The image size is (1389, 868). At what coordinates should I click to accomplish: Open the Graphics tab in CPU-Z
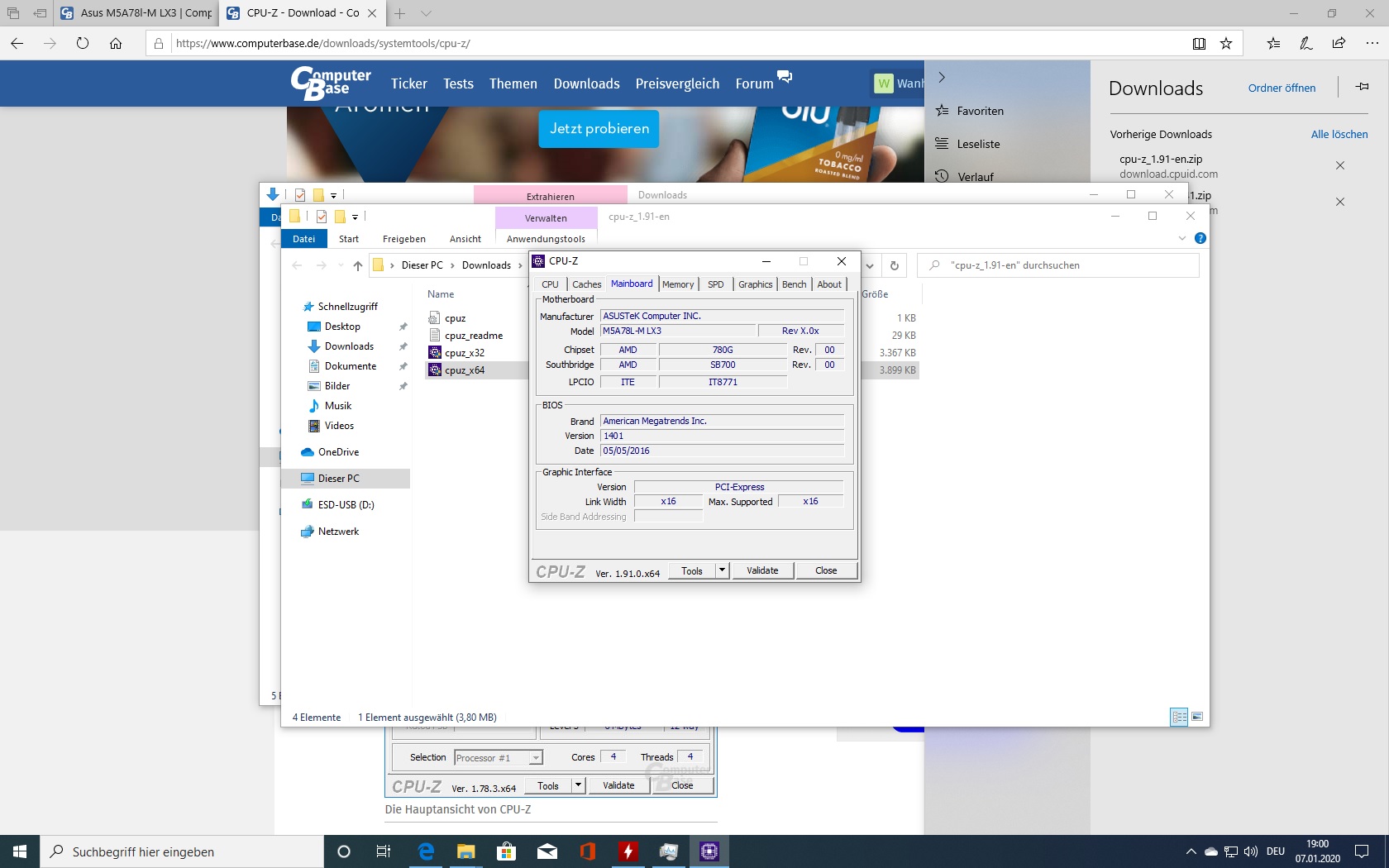(755, 284)
